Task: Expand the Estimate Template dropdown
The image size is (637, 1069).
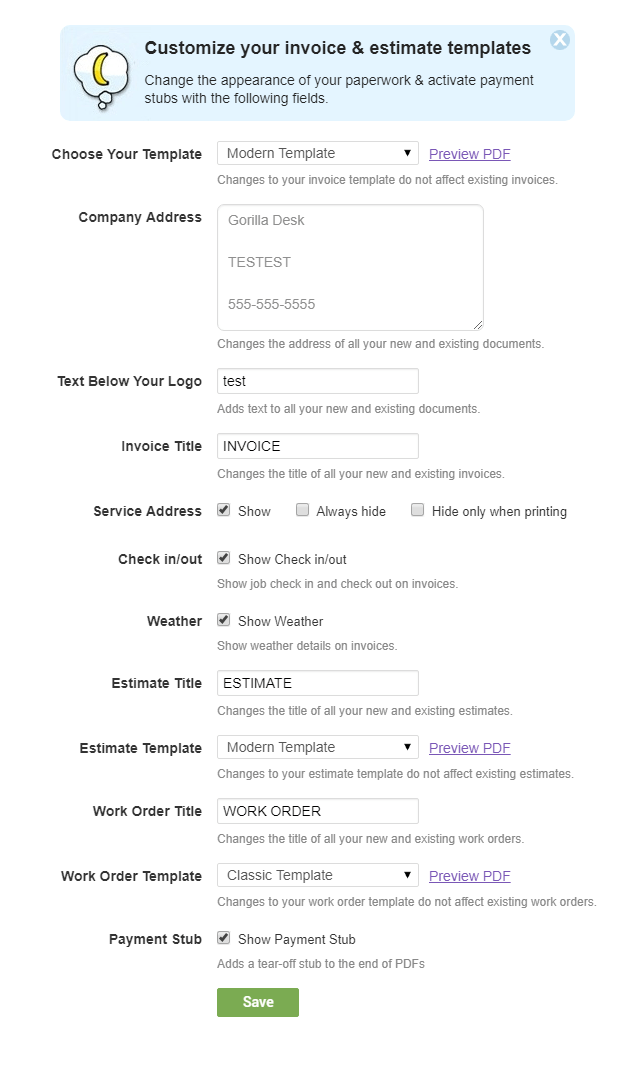Action: 318,747
